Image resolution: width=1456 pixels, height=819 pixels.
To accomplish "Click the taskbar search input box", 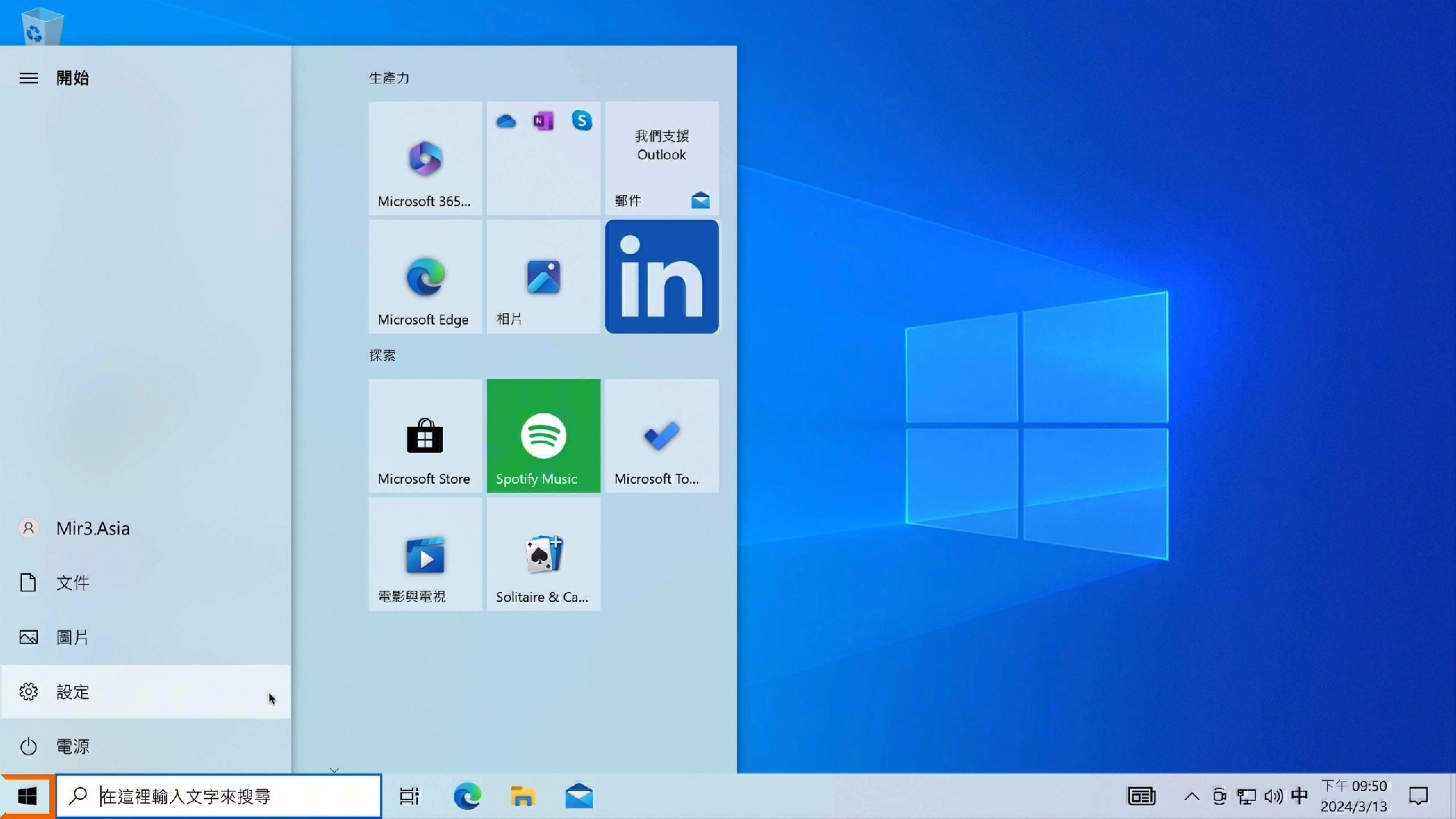I will pyautogui.click(x=220, y=796).
